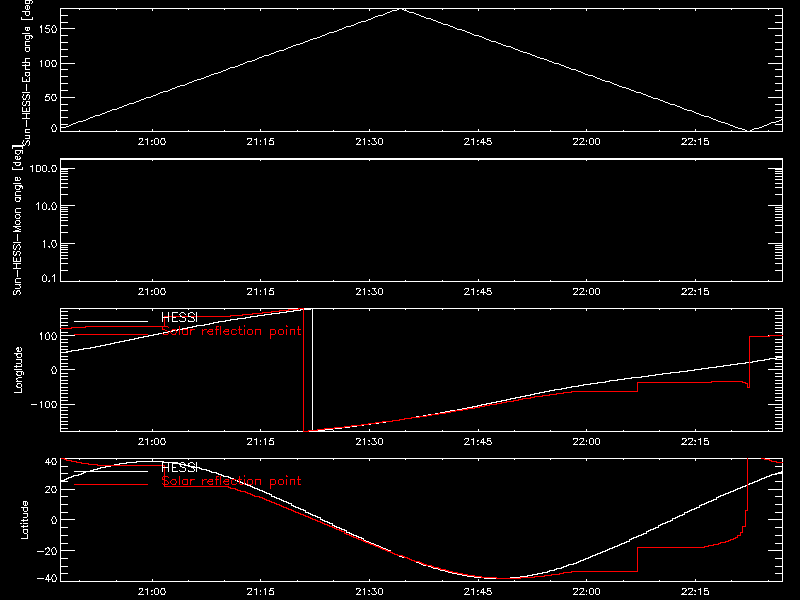Click 21:00 under the Moon angle plot
Viewport: 800px width, 600px height.
coord(152,292)
